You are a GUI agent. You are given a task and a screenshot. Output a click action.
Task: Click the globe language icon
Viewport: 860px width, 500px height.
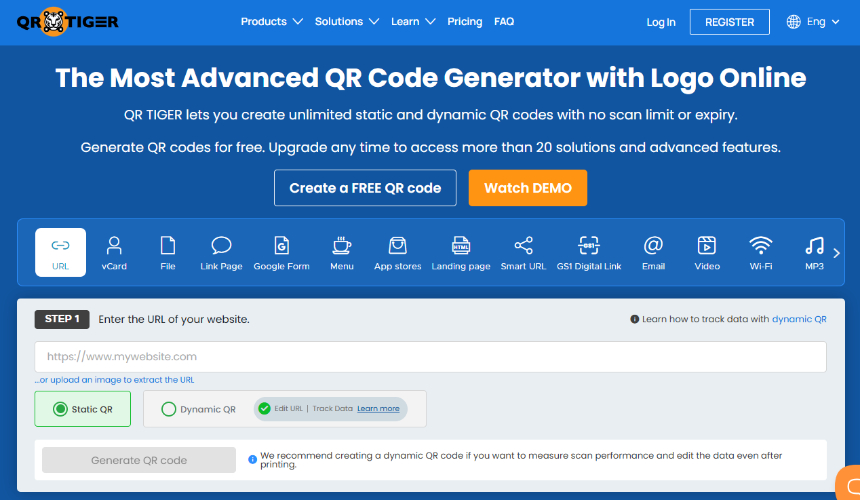click(x=793, y=22)
